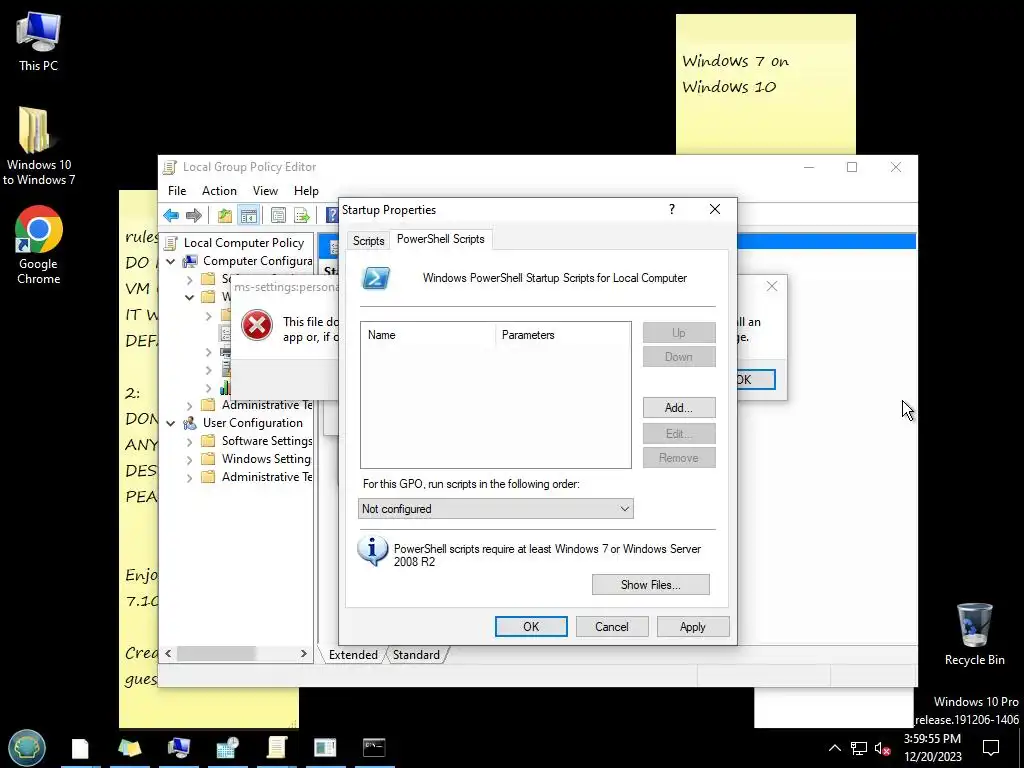The image size is (1024, 768).
Task: Switch to the Scripts tab
Action: pyautogui.click(x=368, y=241)
